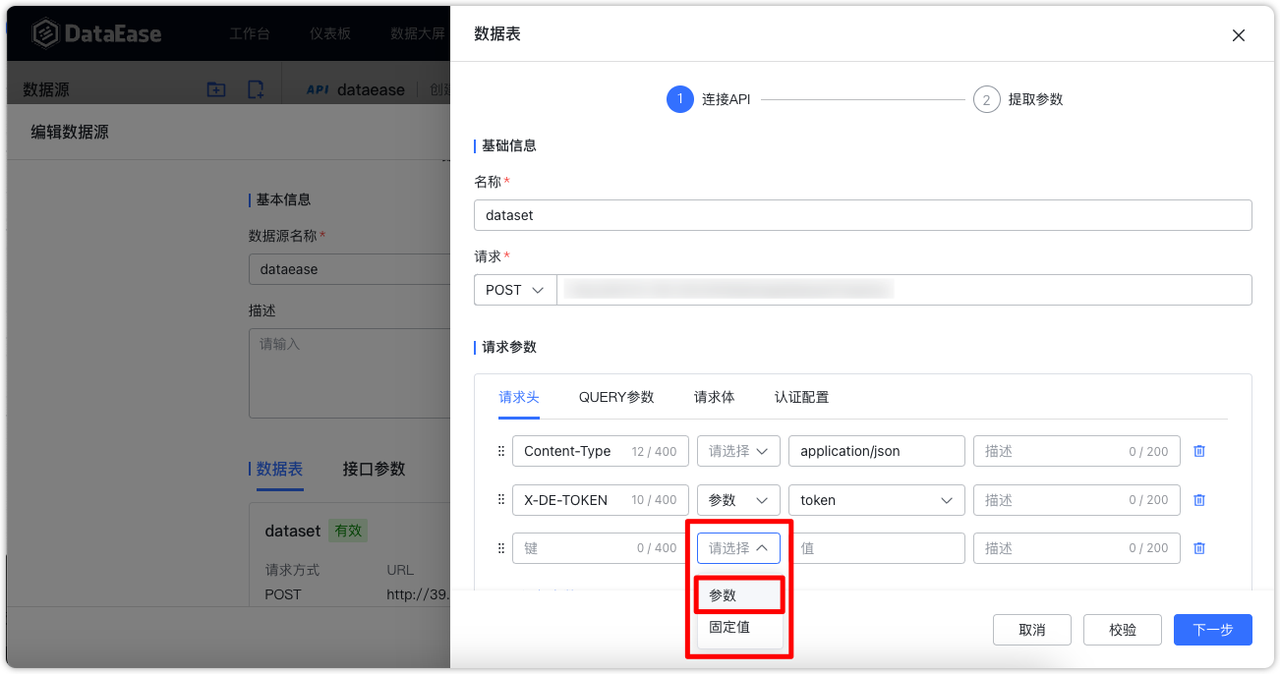
Task: Switch to the QUERY参数 tab
Action: (616, 397)
